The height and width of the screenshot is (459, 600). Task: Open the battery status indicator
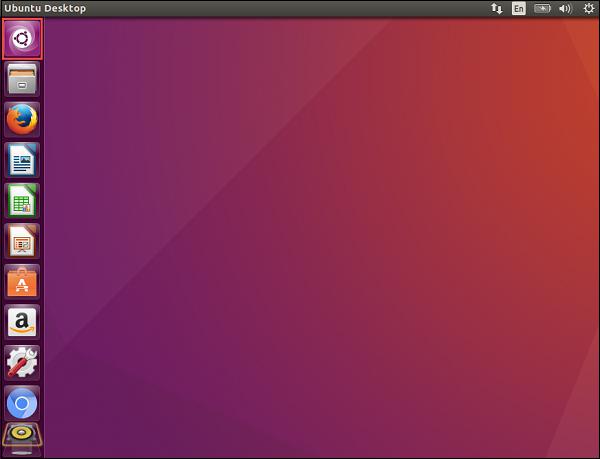point(542,8)
